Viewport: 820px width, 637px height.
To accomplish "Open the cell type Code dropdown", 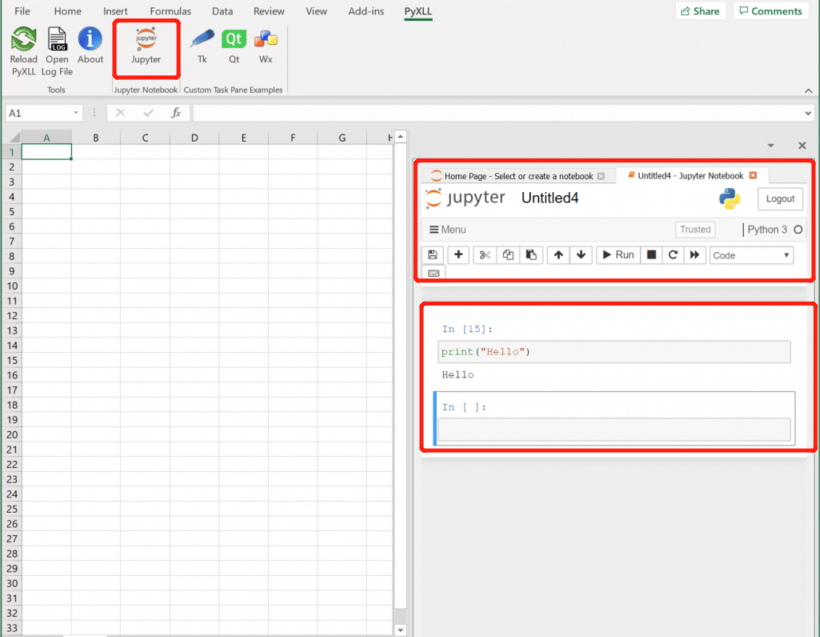I will coord(750,254).
